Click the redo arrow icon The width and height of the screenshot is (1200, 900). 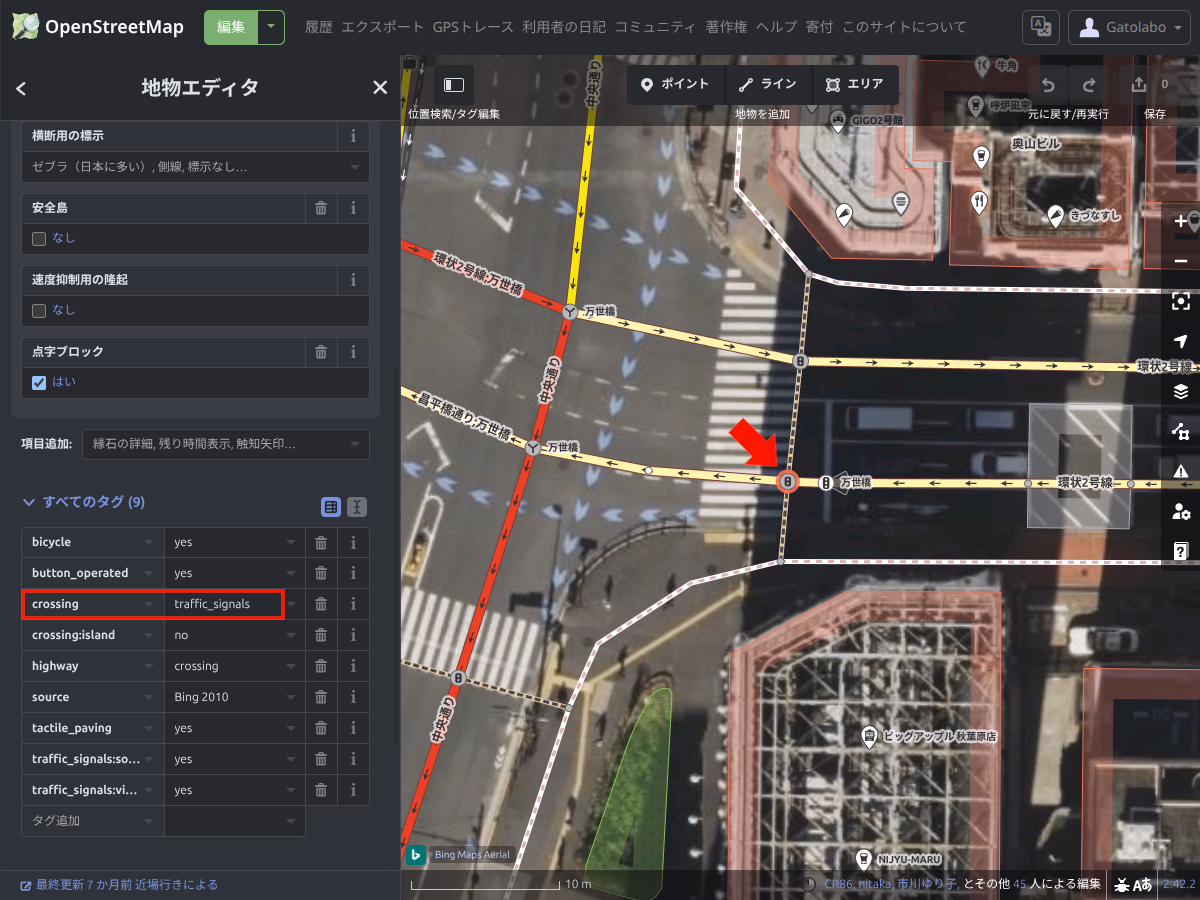(1090, 85)
